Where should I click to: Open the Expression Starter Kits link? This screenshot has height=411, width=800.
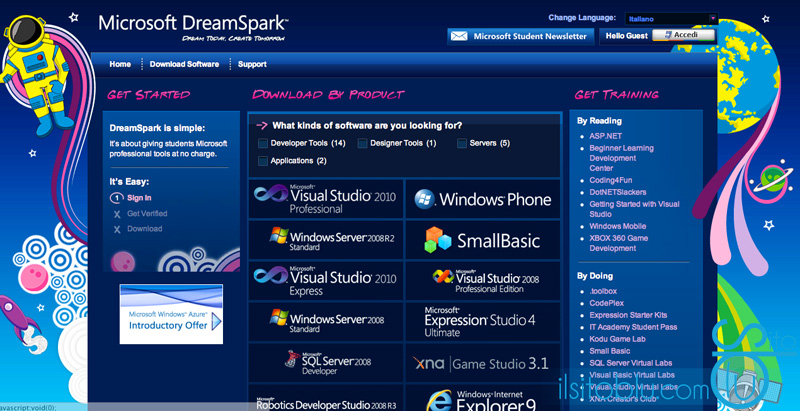coord(628,315)
